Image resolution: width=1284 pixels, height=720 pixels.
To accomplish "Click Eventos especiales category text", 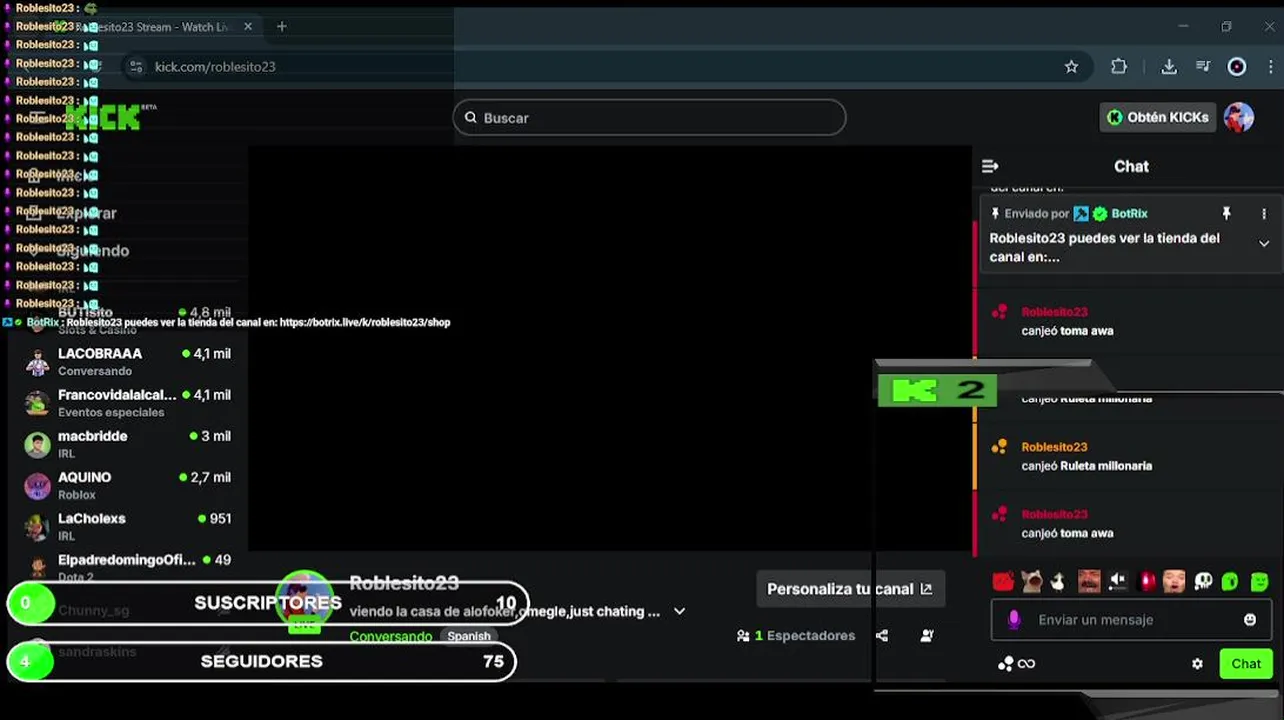I will 111,412.
